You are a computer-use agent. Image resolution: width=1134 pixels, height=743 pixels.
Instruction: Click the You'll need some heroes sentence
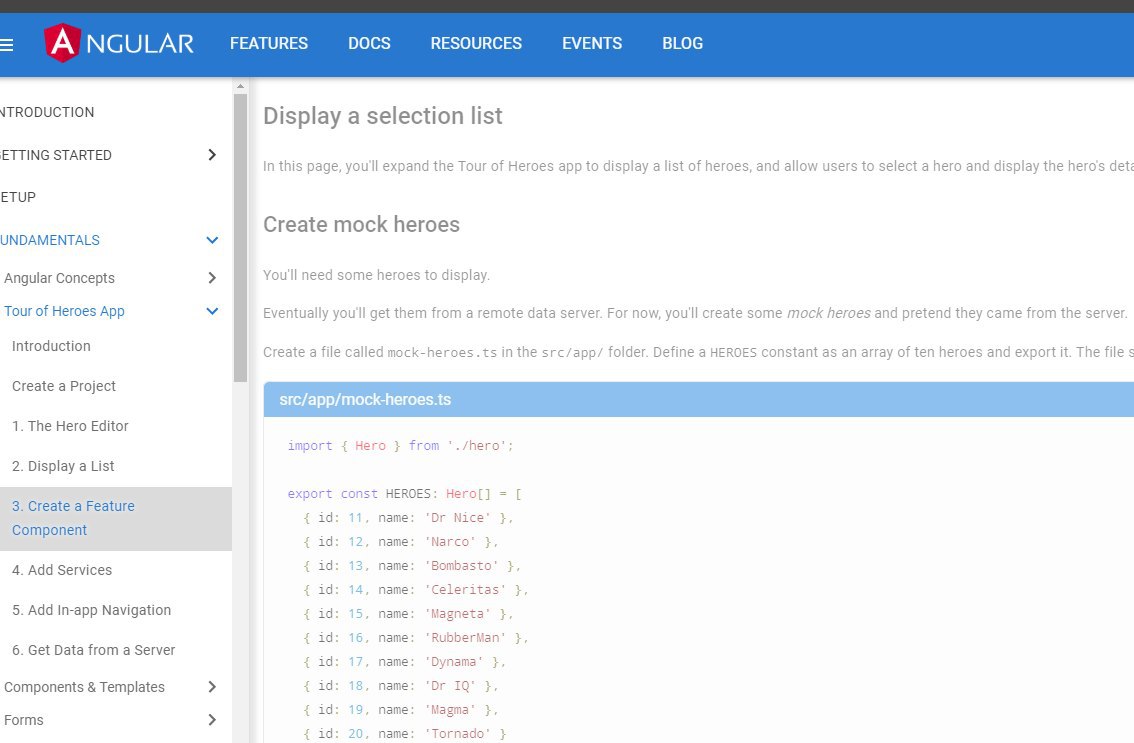click(x=376, y=275)
